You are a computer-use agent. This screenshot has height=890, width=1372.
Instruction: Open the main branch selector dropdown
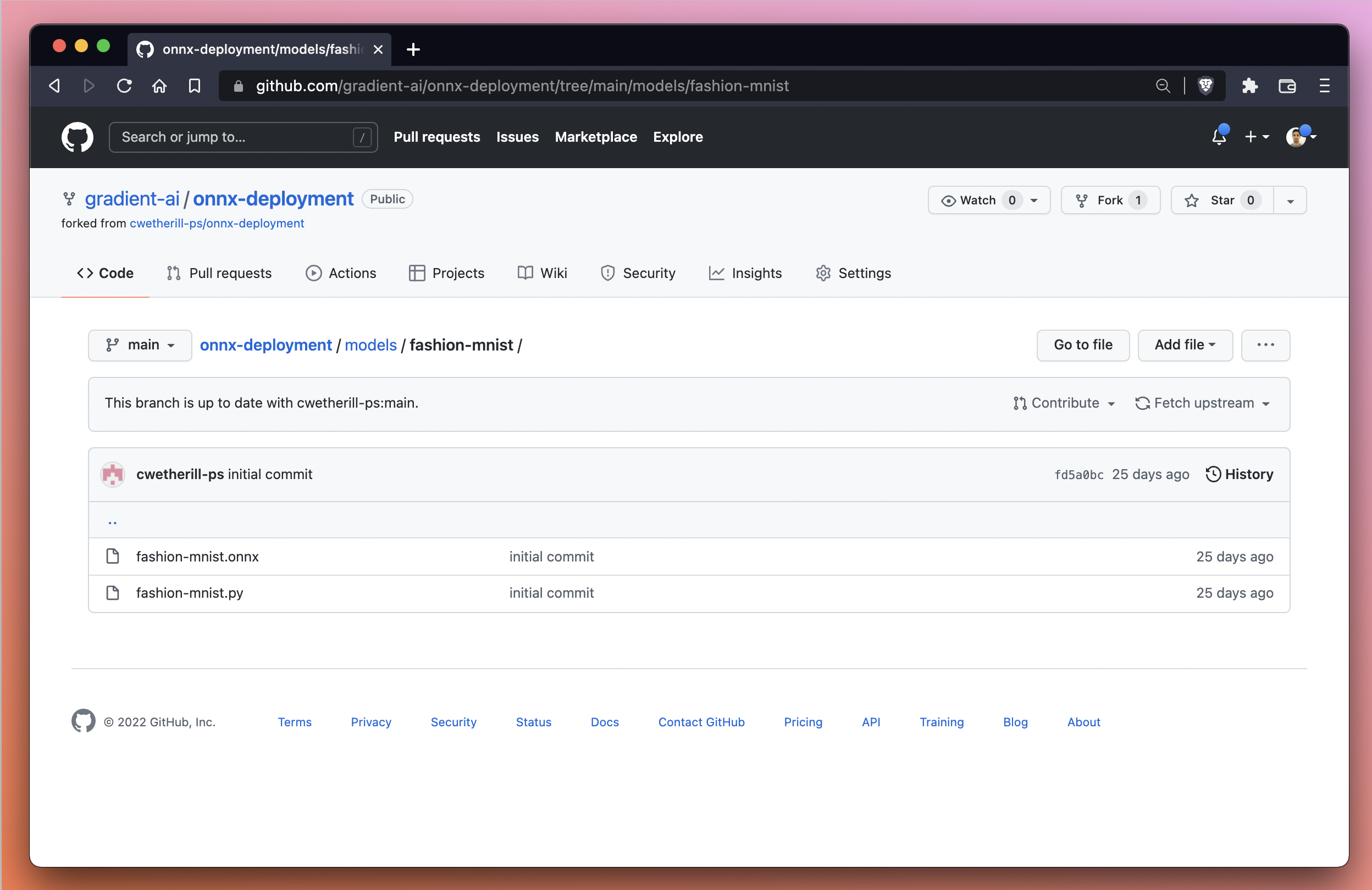click(140, 345)
